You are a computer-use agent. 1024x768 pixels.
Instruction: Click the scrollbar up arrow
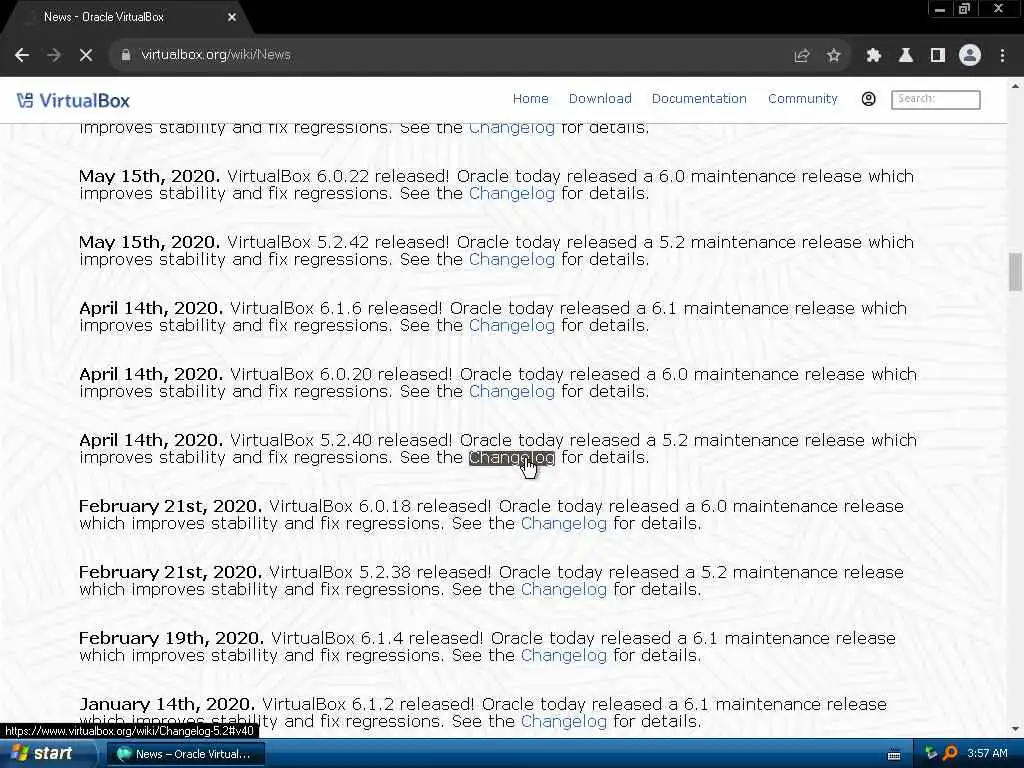coord(1015,86)
